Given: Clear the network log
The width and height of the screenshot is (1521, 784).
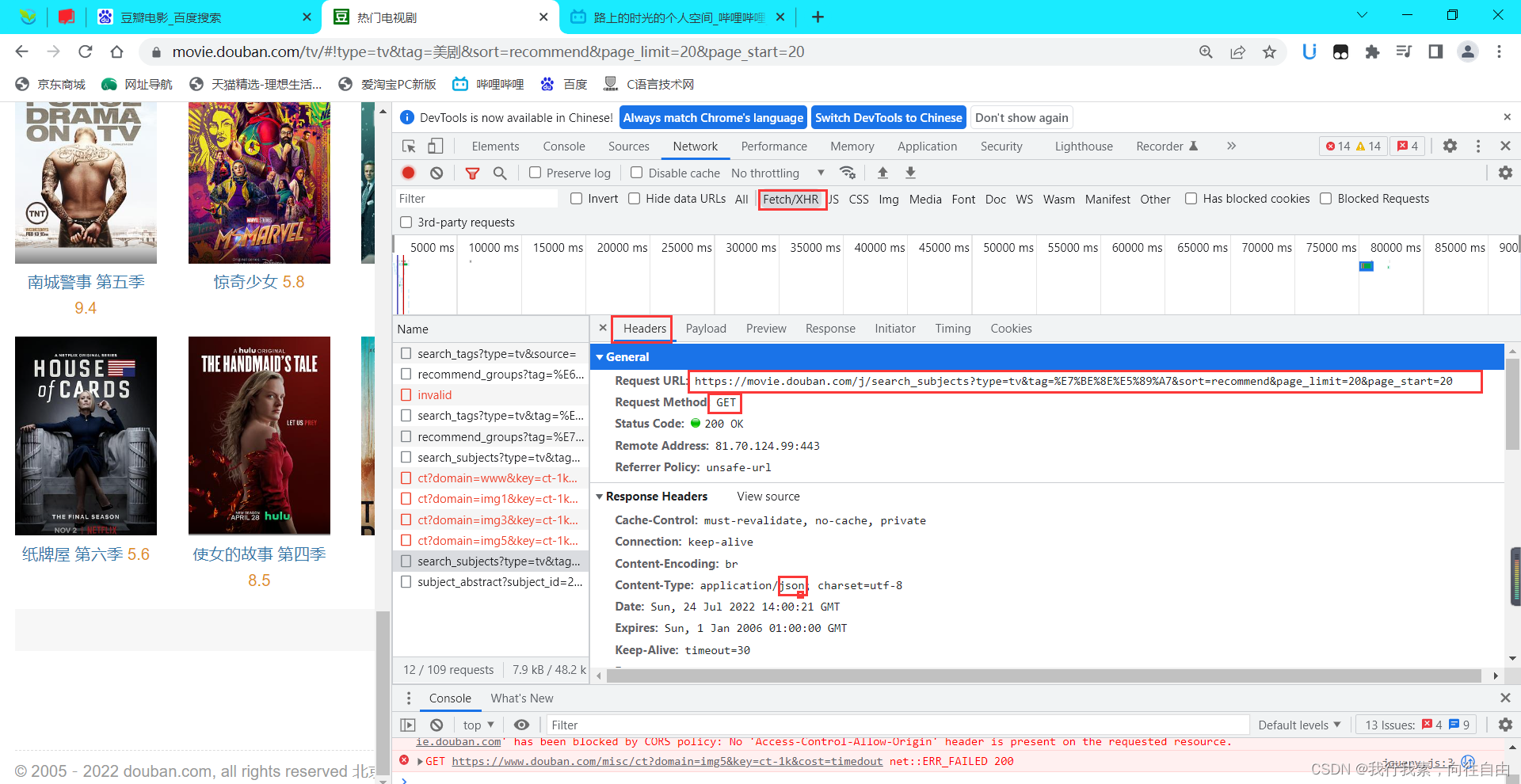Looking at the screenshot, I should (436, 173).
